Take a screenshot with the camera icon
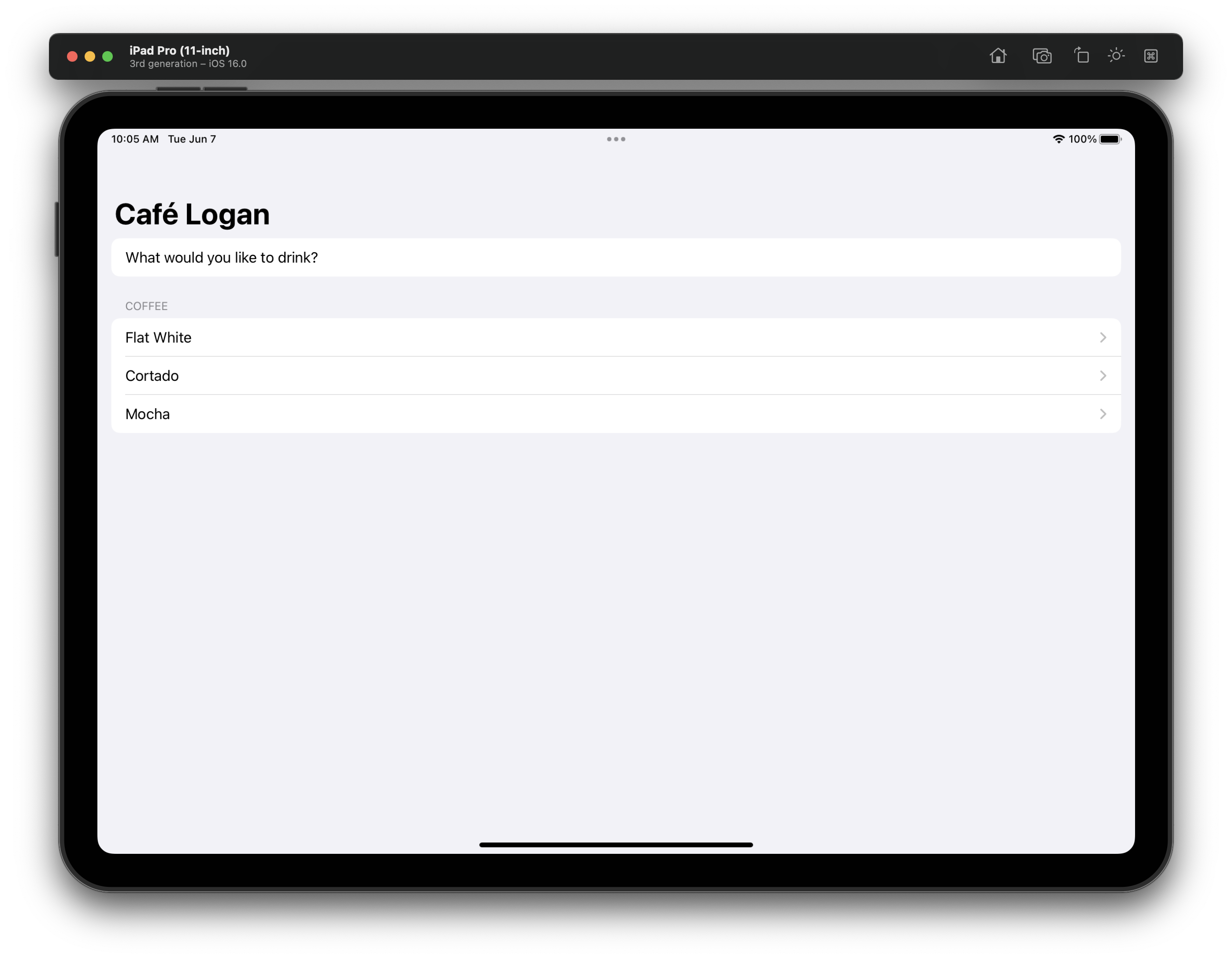This screenshot has width=1232, height=968. tap(1042, 56)
